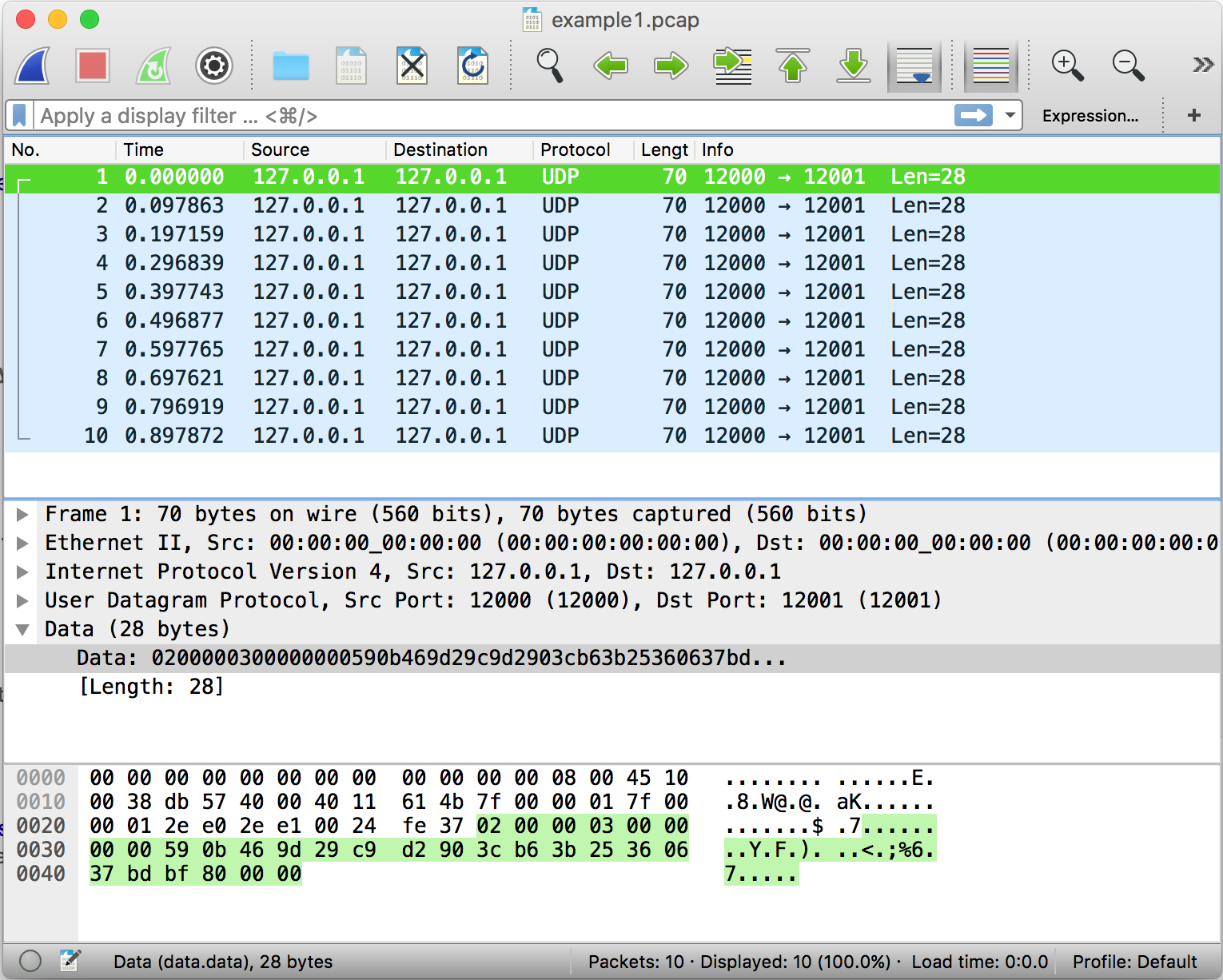Expand User Datagram Protocol details
This screenshot has height=980, width=1223.
click(x=22, y=601)
